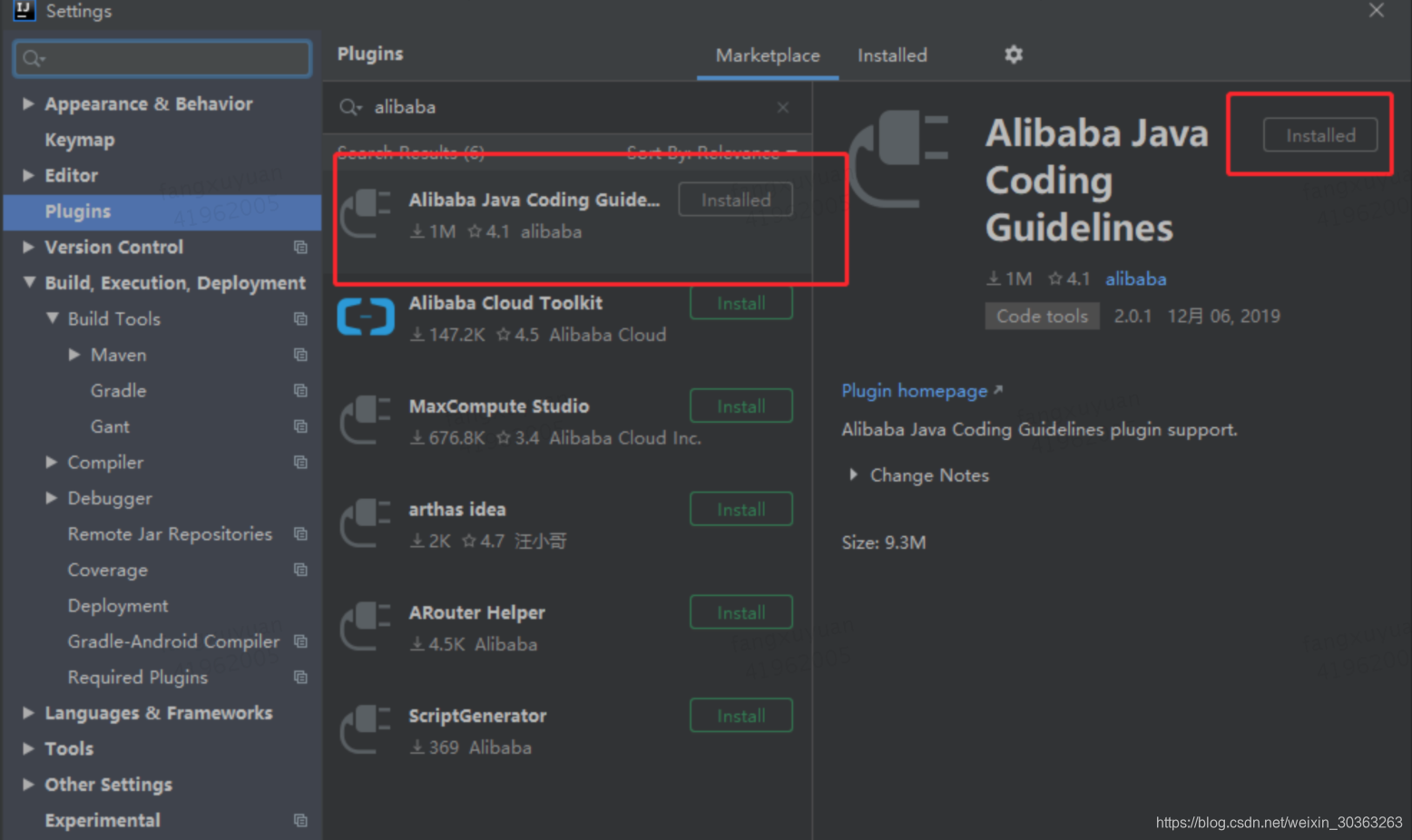This screenshot has width=1412, height=840.
Task: Select the Alibaba Java Coding Guide... result title
Action: 534,200
